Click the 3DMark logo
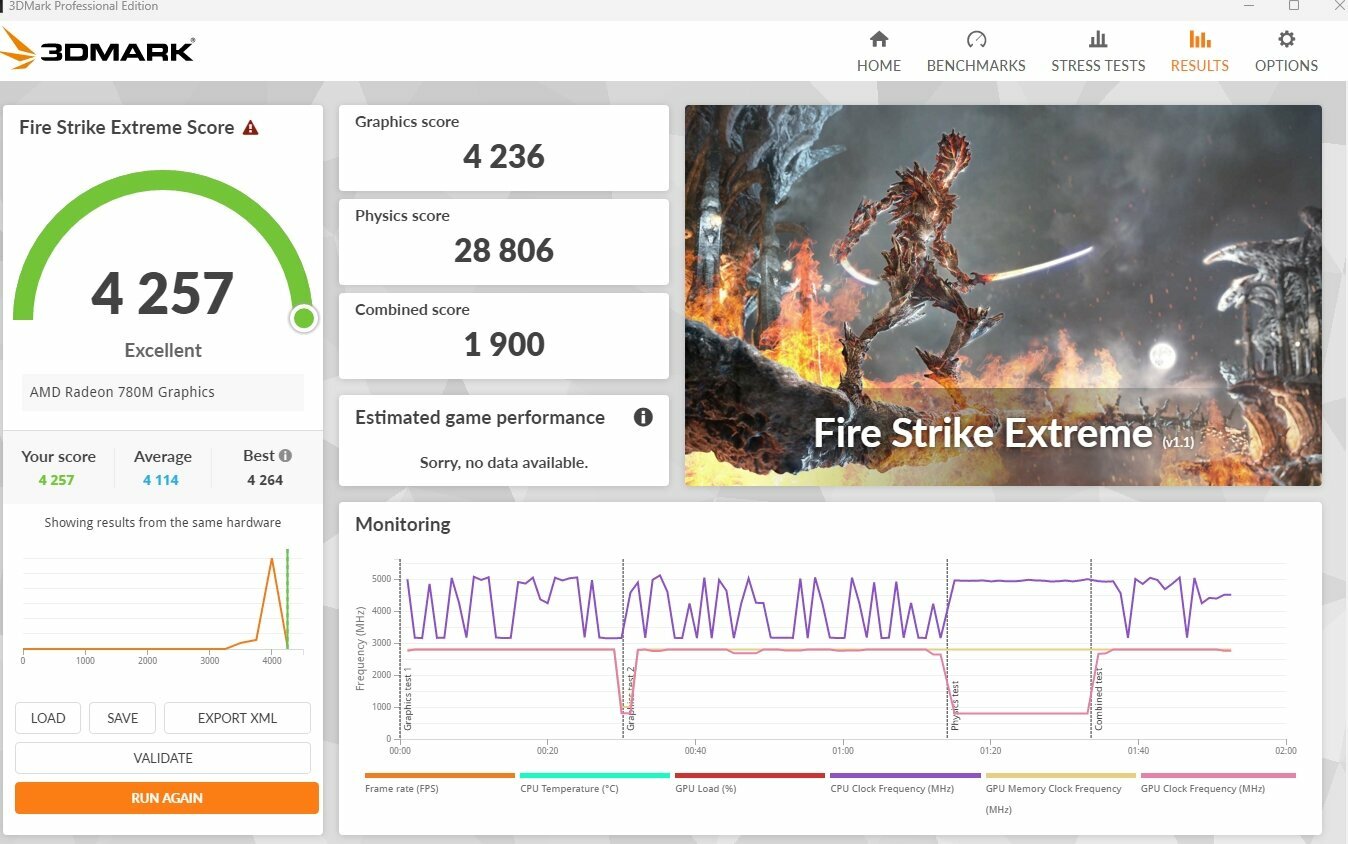 tap(98, 49)
